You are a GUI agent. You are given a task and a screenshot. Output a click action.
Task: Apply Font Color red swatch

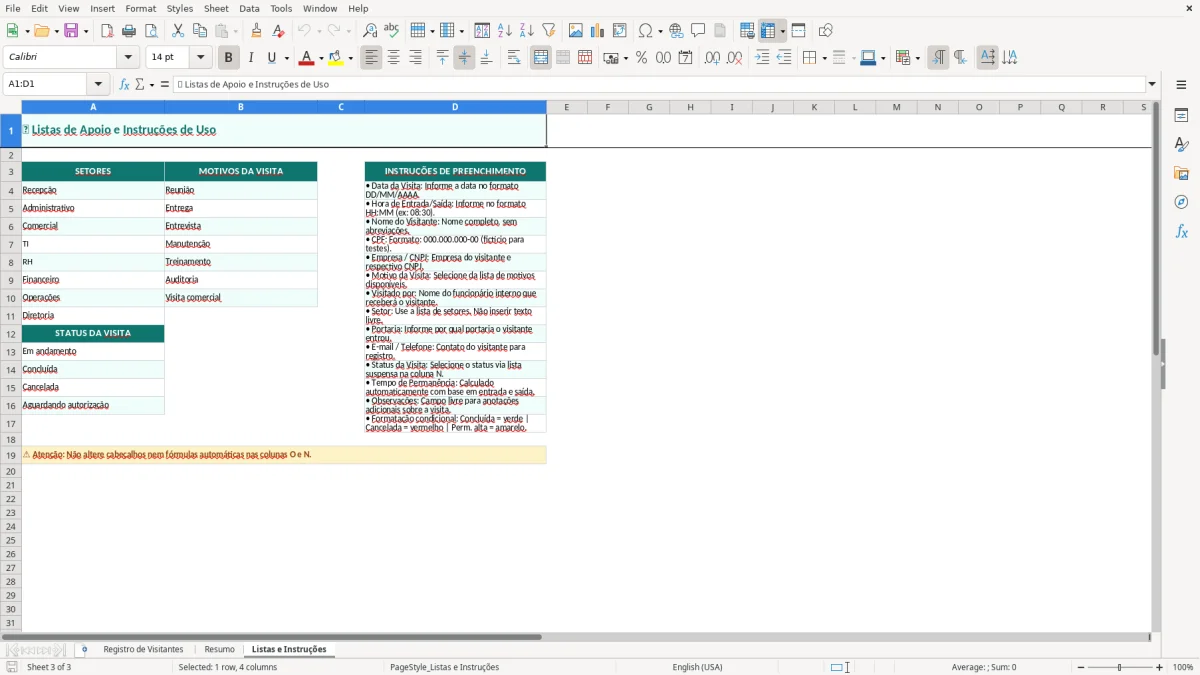pyautogui.click(x=307, y=58)
